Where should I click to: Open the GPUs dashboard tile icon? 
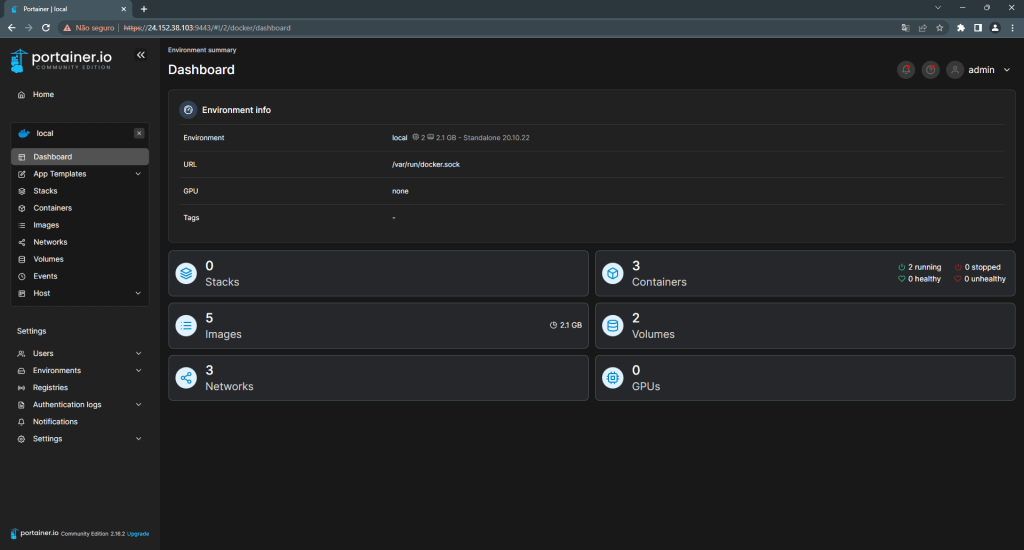613,378
